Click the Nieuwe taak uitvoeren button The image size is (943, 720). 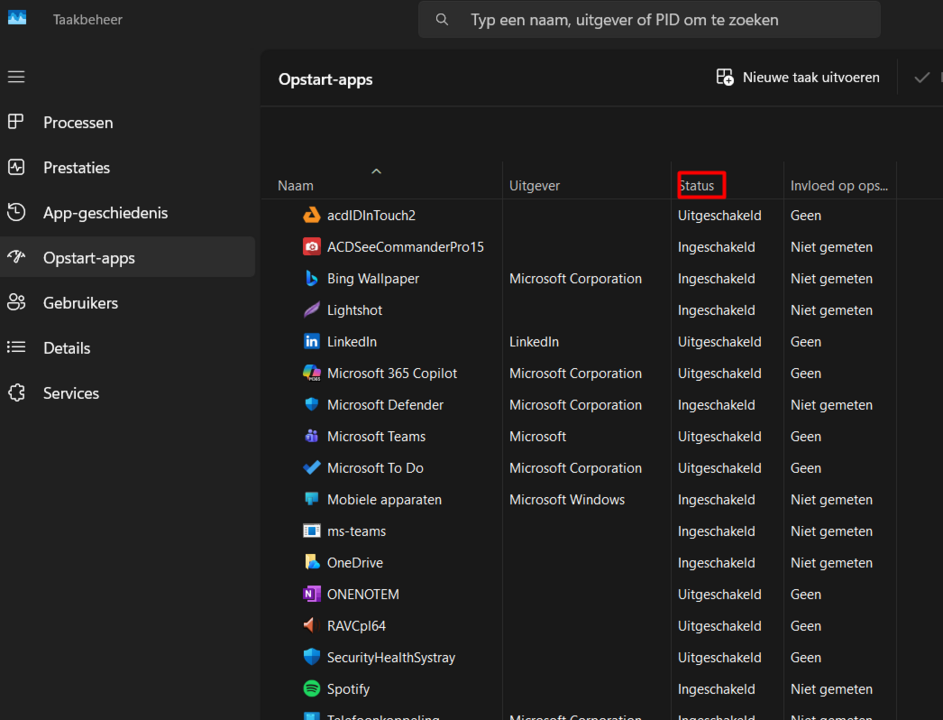pyautogui.click(x=797, y=77)
